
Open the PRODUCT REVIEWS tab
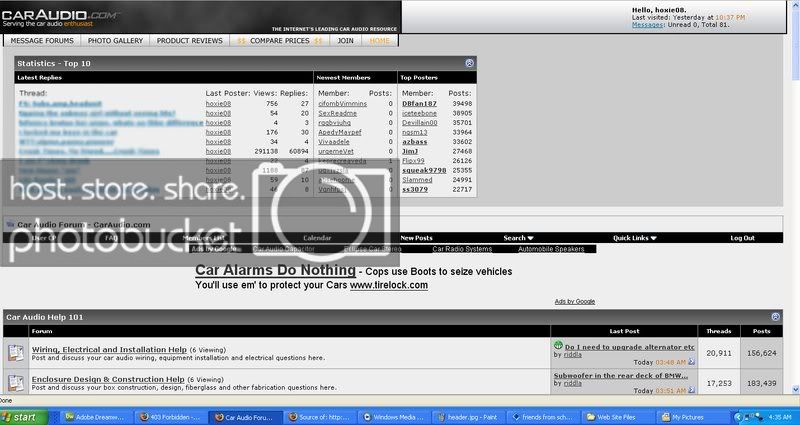[190, 41]
